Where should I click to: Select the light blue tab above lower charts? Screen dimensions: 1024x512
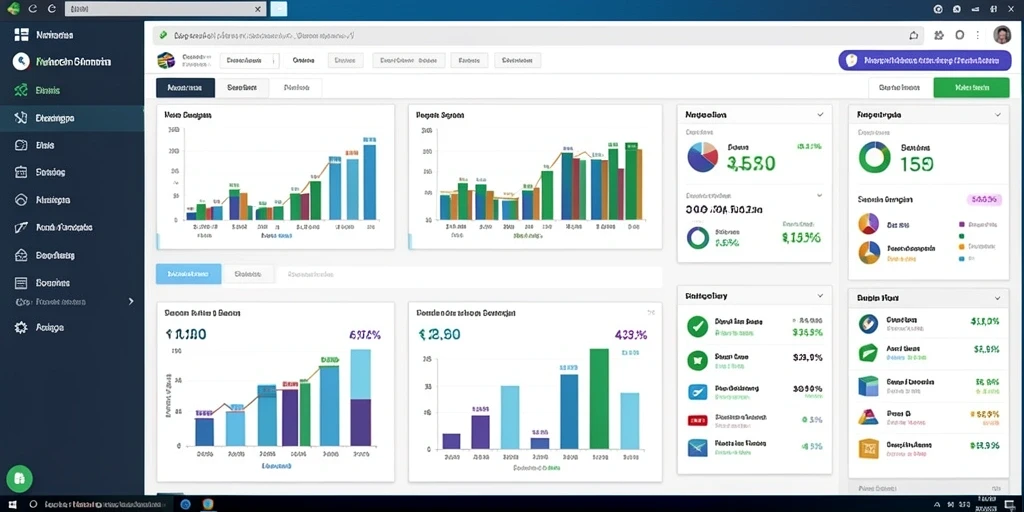coord(188,274)
